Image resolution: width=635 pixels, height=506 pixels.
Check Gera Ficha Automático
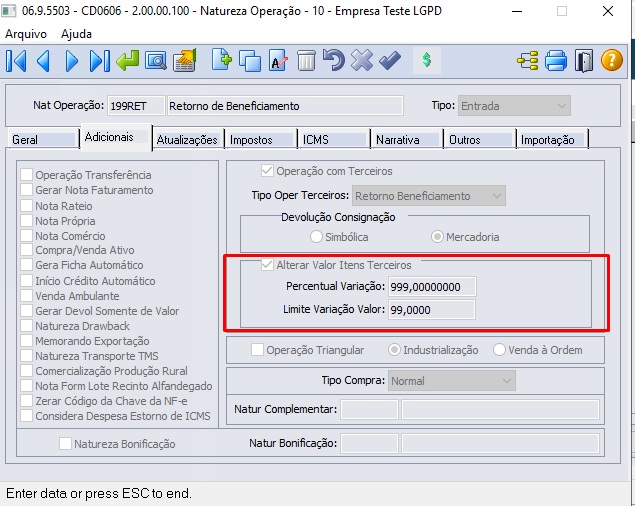pyautogui.click(x=27, y=265)
